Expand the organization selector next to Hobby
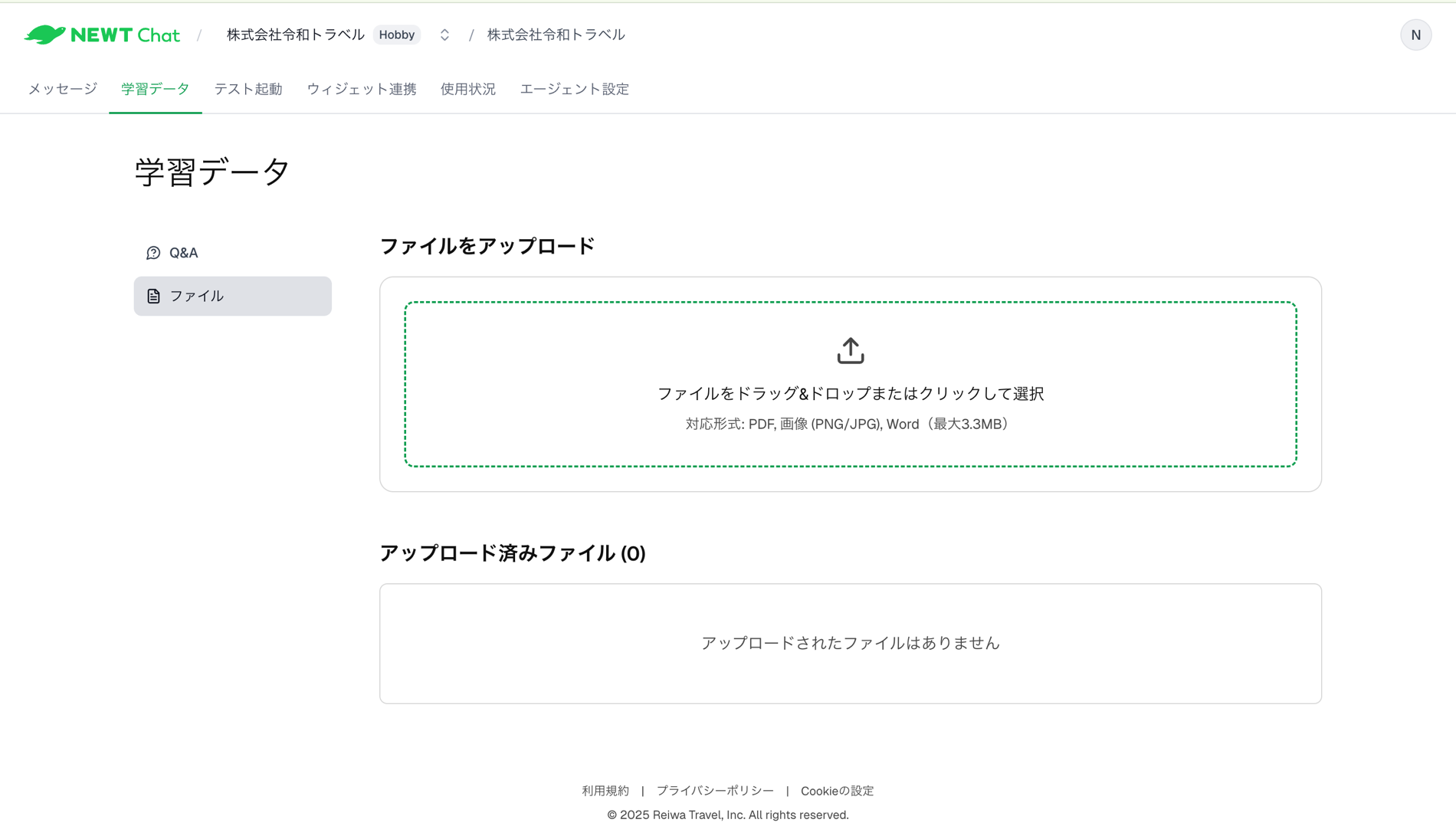The width and height of the screenshot is (1456, 826). point(444,34)
